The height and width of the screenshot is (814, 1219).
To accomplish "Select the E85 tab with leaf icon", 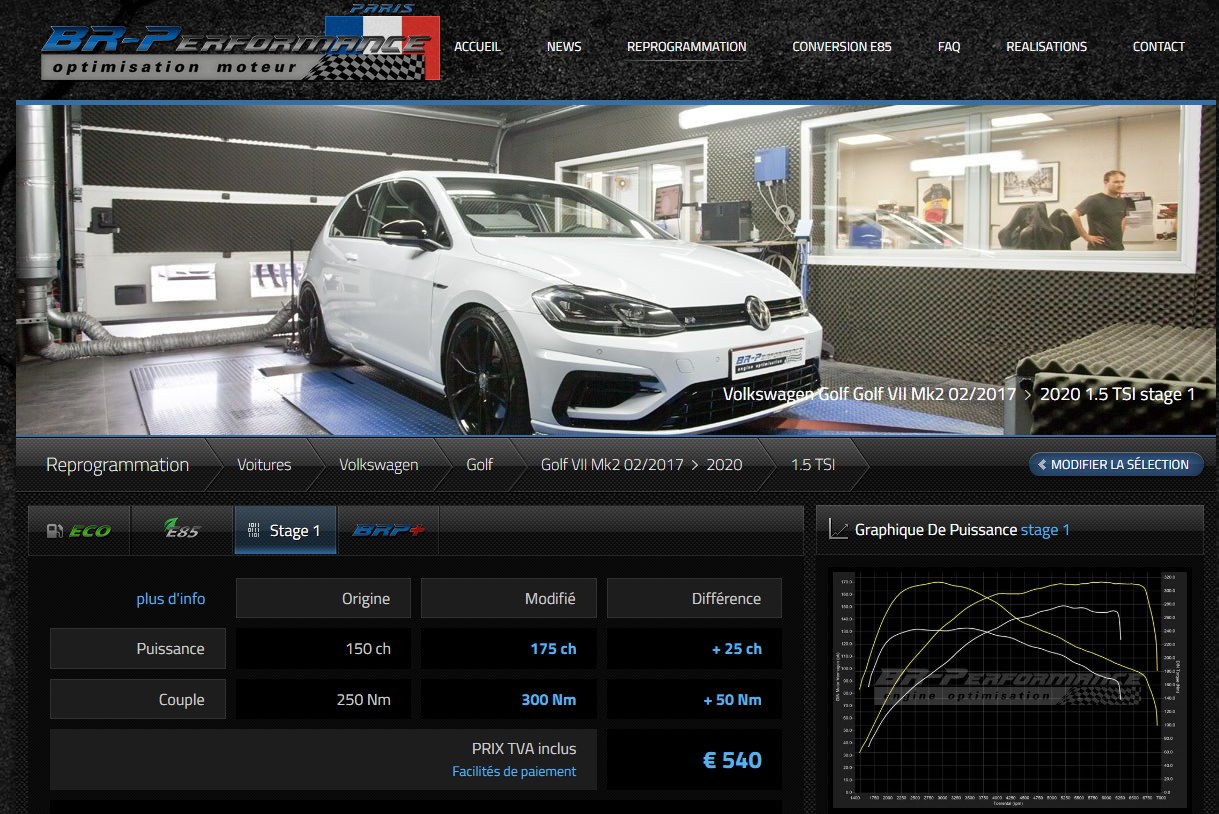I will 182,530.
